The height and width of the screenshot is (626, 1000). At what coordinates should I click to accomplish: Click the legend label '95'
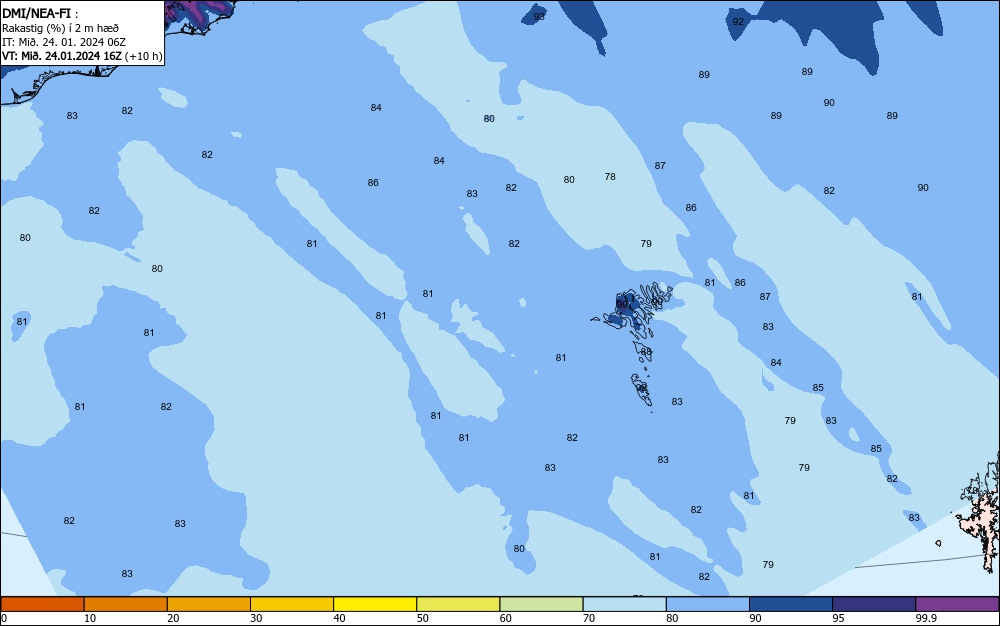tap(838, 618)
